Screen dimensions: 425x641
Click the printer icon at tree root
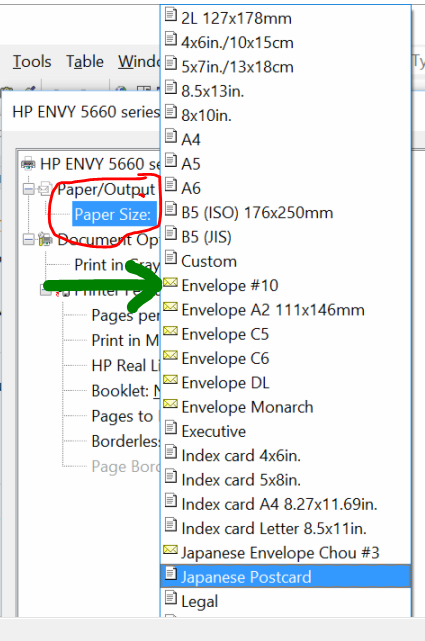coord(28,164)
